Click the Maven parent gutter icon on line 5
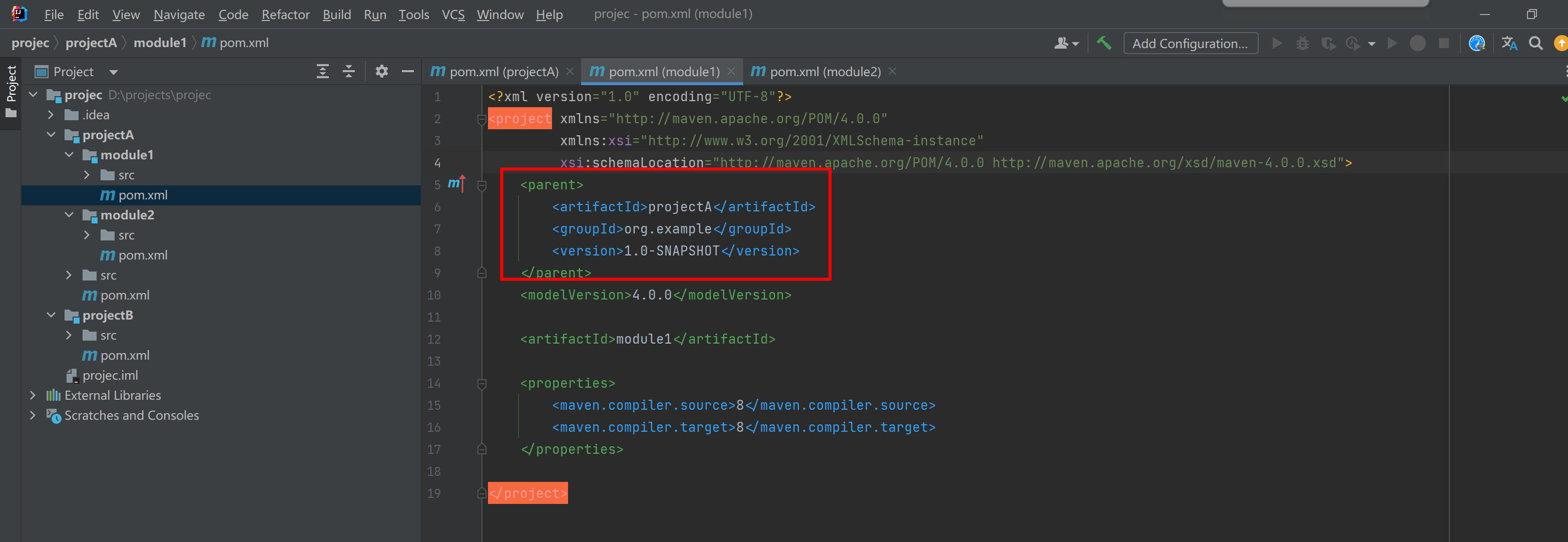This screenshot has width=1568, height=542. coord(456,183)
